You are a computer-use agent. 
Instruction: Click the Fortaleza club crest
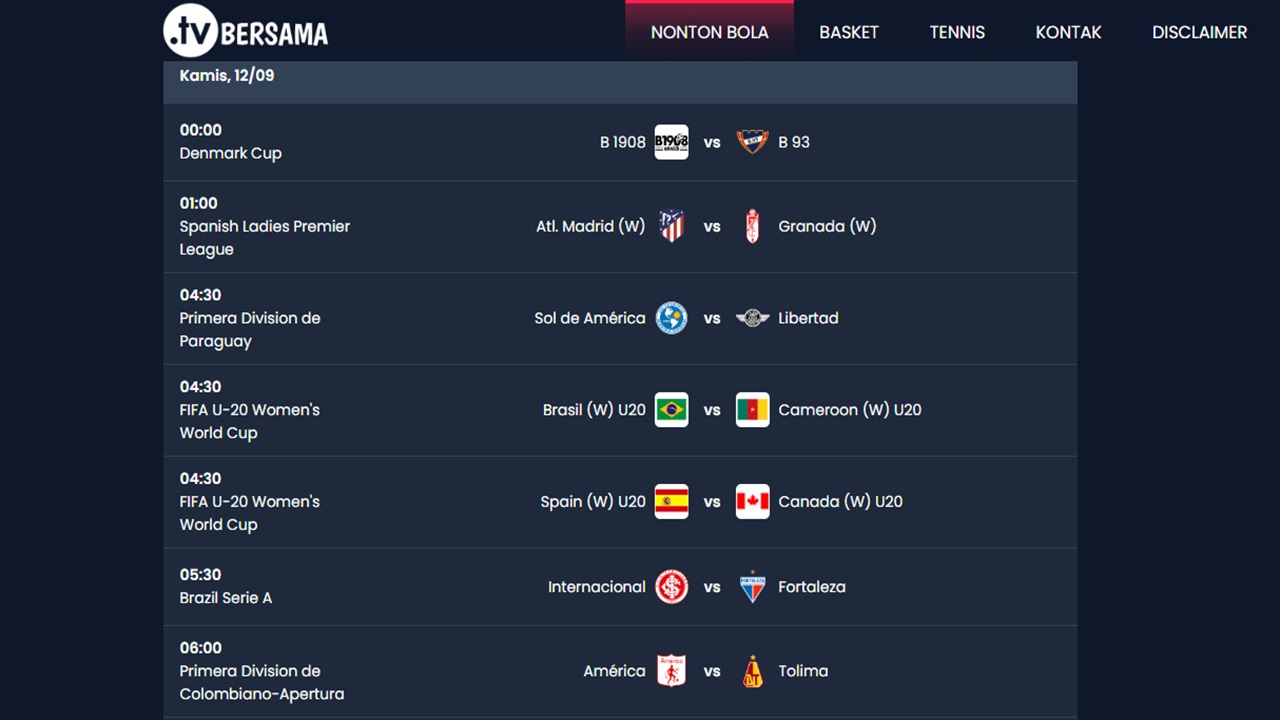pyautogui.click(x=752, y=587)
